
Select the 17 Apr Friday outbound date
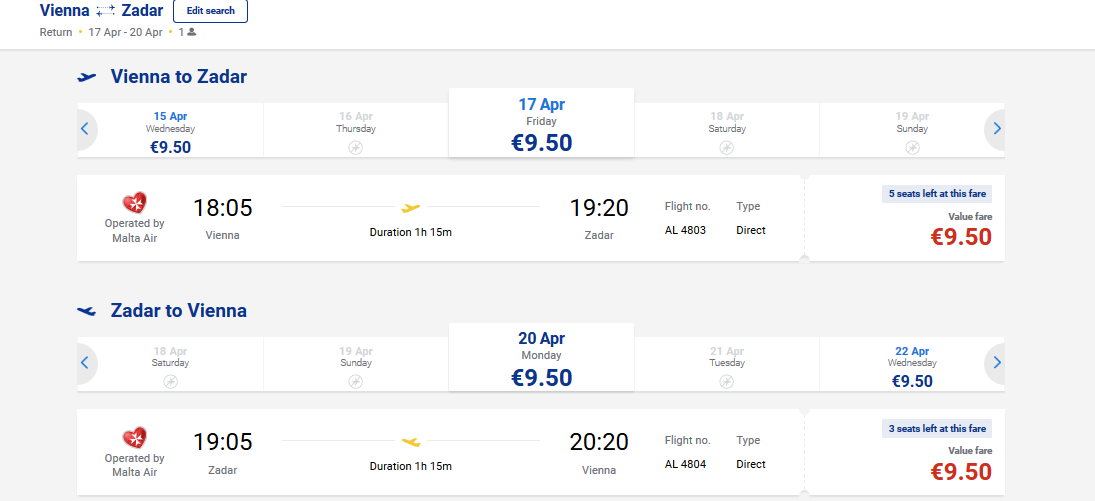541,123
